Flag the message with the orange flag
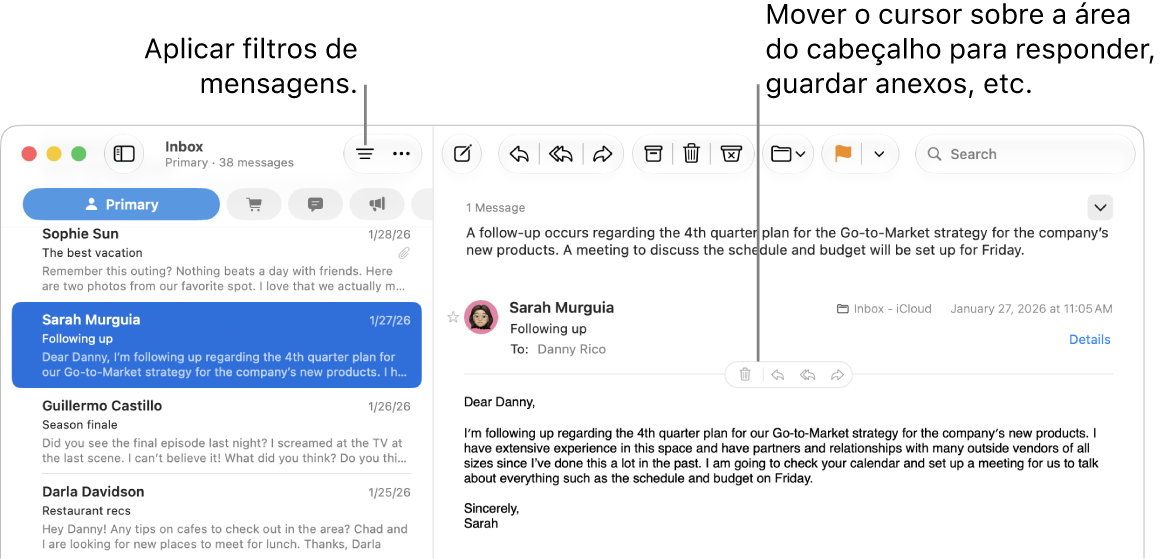Image resolution: width=1173 pixels, height=559 pixels. (842, 153)
